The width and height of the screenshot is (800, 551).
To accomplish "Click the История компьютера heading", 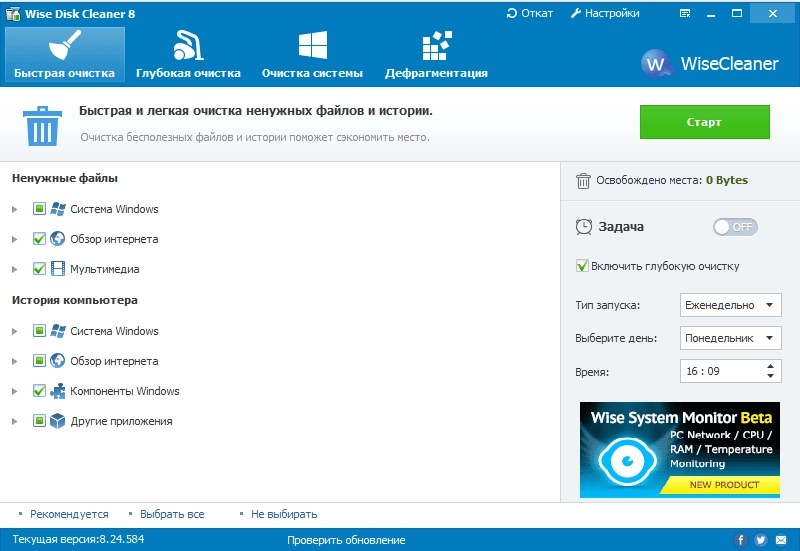I will [74, 300].
